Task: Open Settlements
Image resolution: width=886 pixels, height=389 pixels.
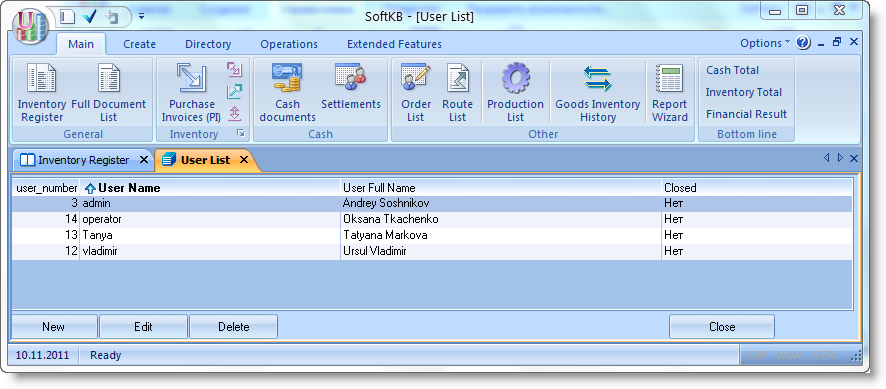Action: tap(351, 86)
